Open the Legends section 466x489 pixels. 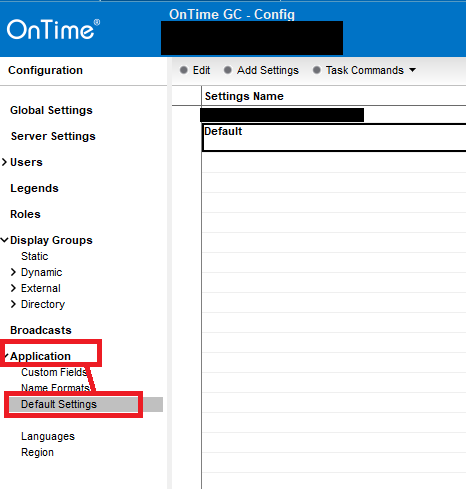click(x=34, y=188)
